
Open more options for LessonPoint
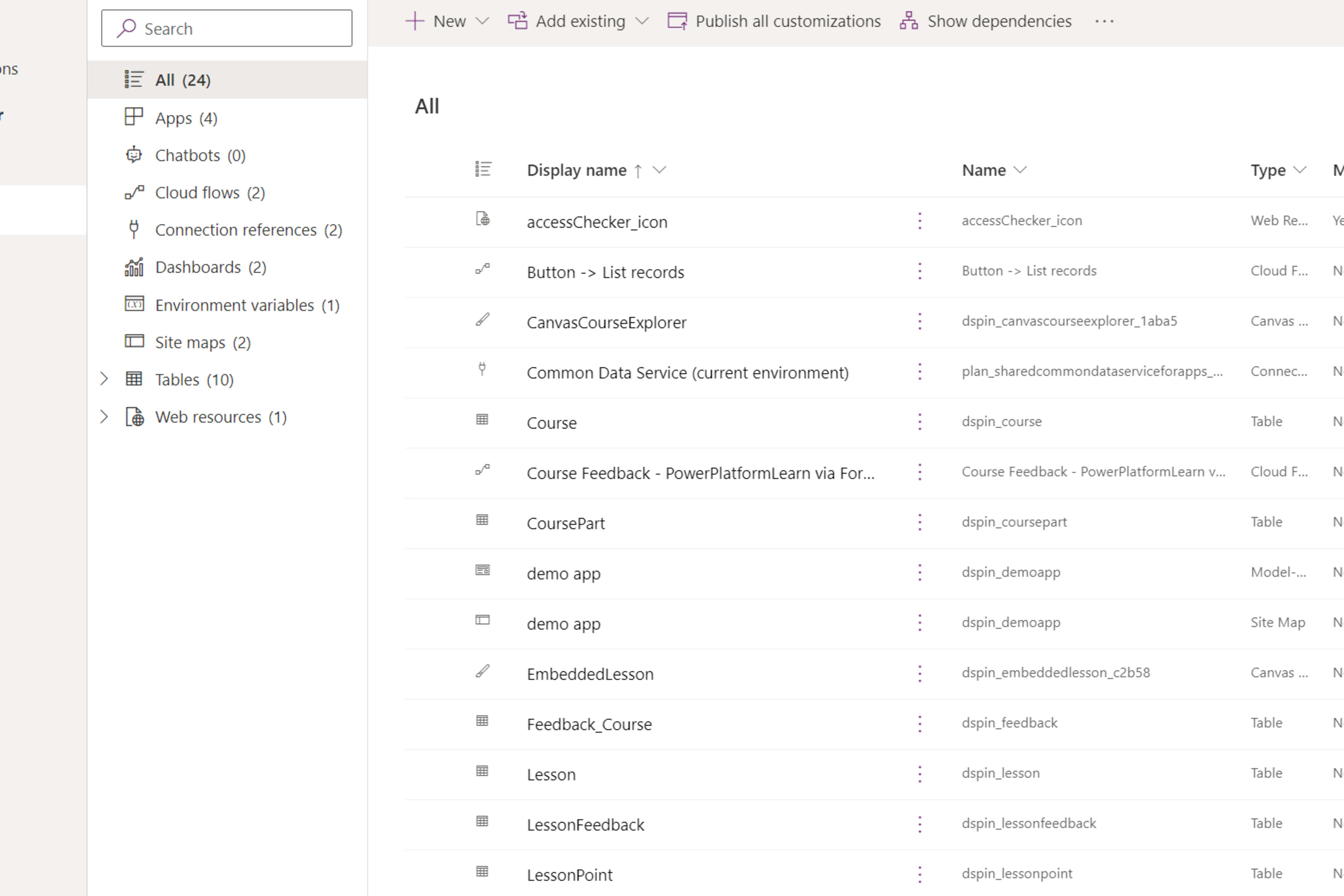click(920, 874)
